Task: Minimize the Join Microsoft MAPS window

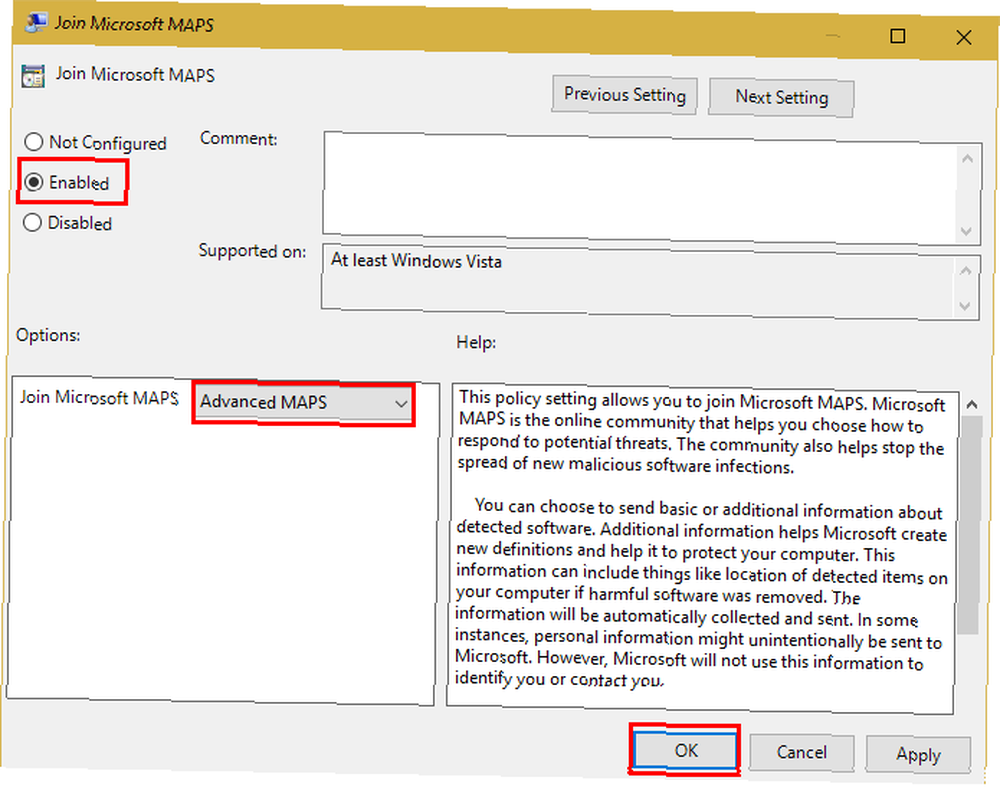Action: pos(832,35)
